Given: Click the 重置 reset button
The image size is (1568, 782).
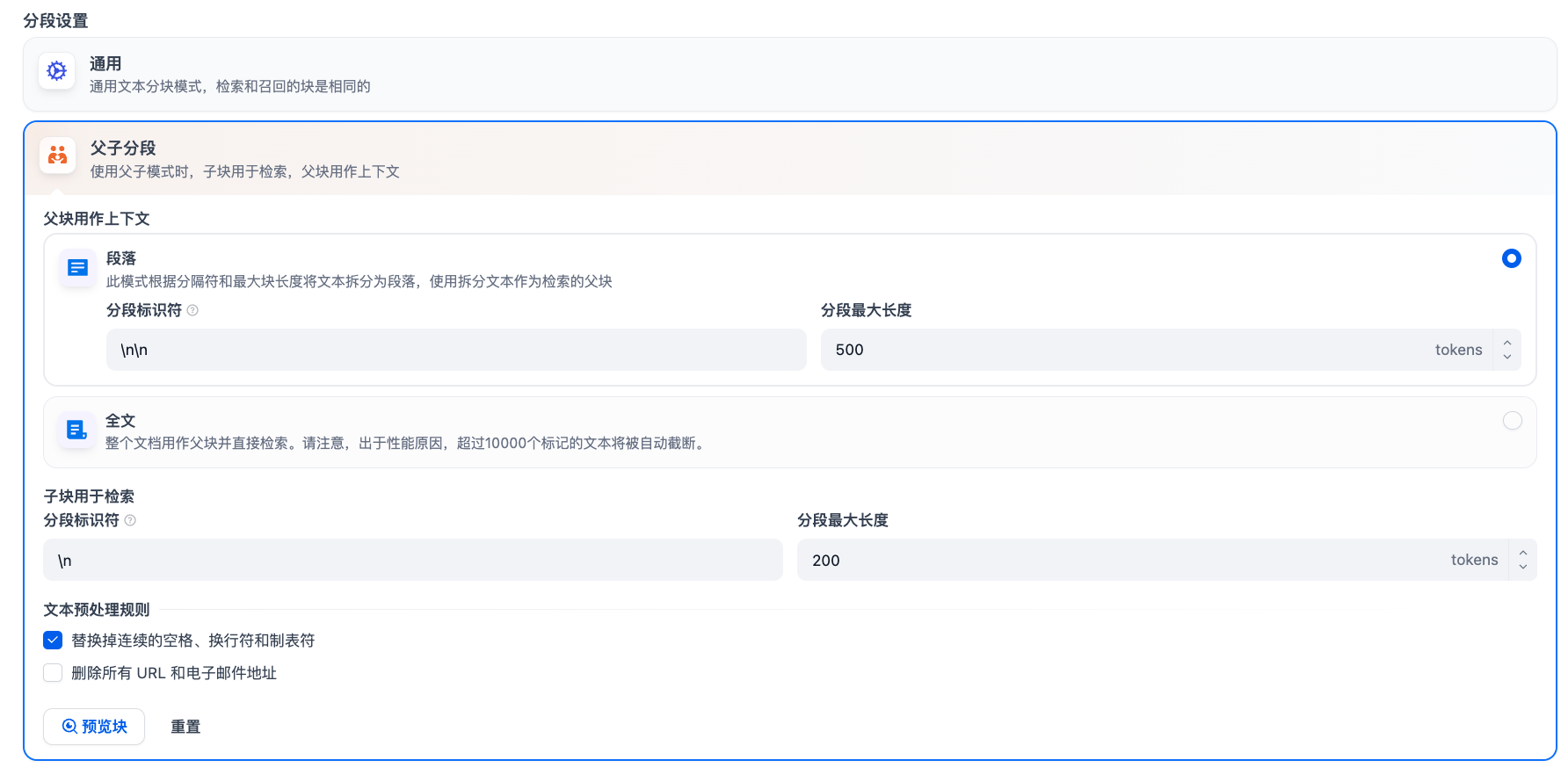Looking at the screenshot, I should pos(185,727).
